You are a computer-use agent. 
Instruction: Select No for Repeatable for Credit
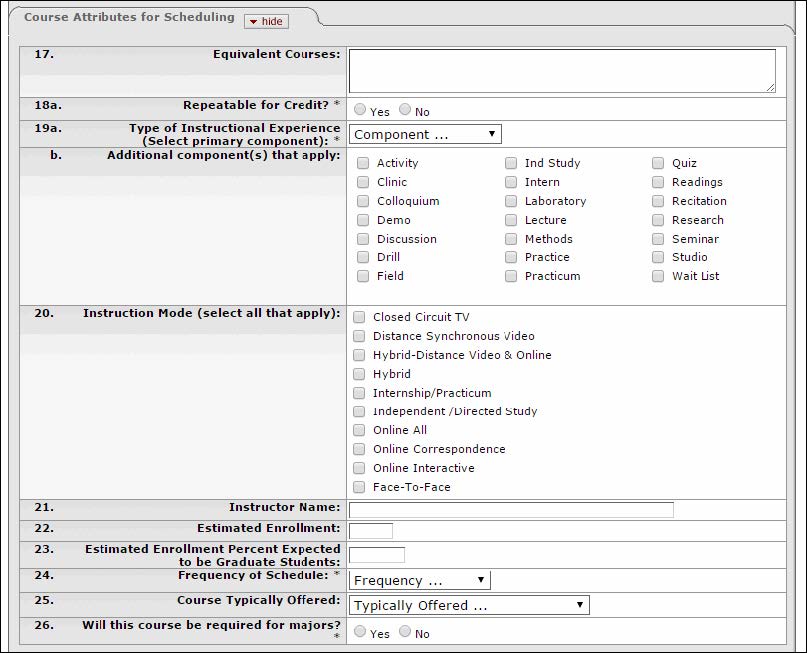click(x=405, y=109)
